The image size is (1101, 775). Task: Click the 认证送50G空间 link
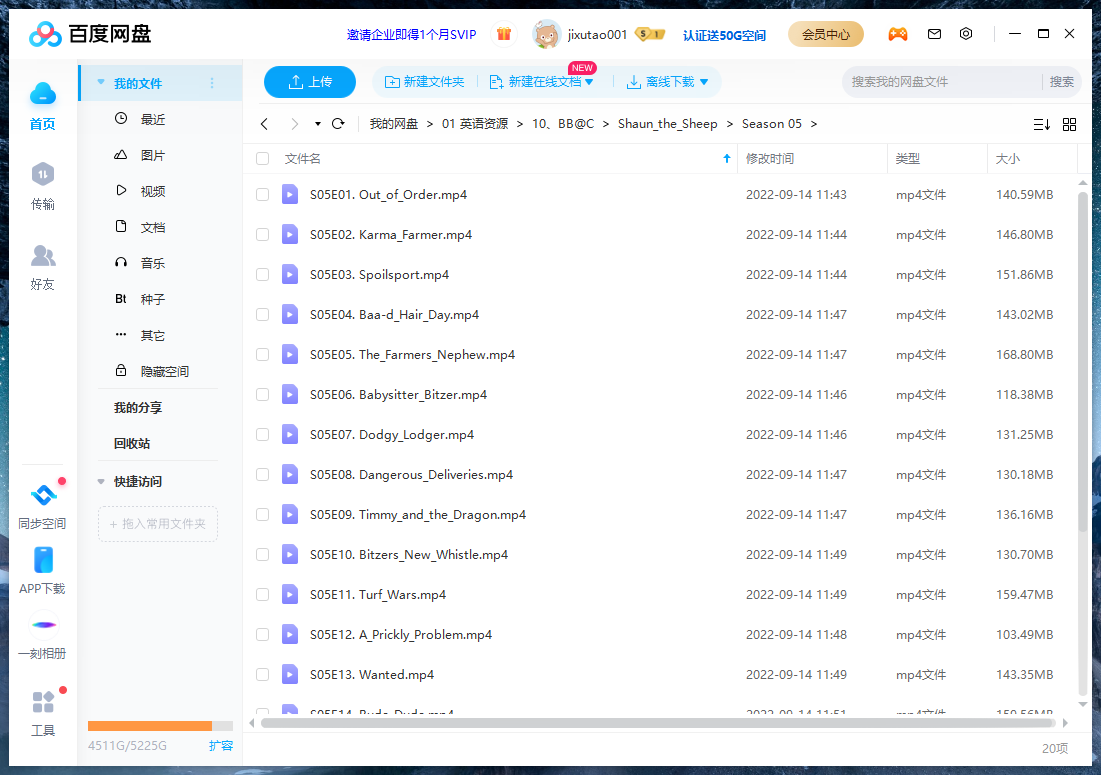[724, 35]
